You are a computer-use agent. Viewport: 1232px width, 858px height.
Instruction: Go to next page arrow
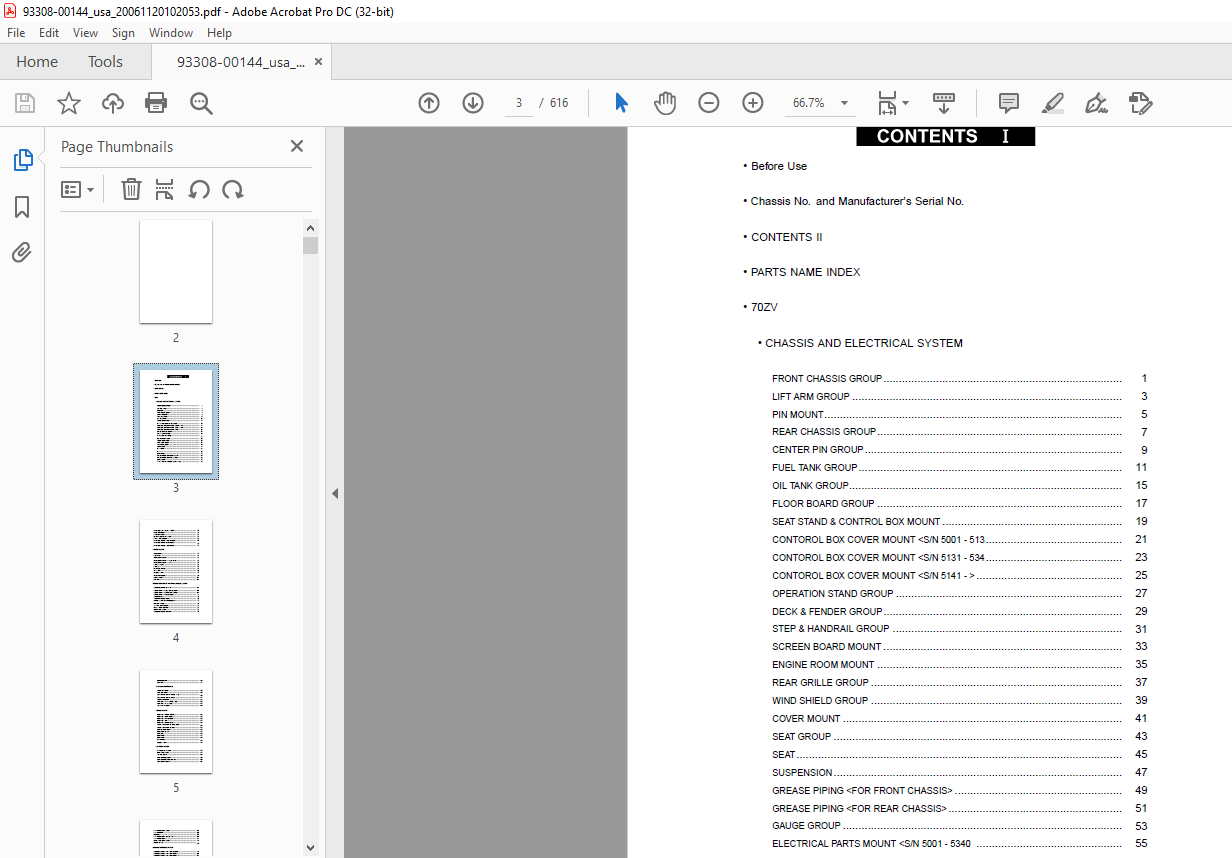point(473,103)
